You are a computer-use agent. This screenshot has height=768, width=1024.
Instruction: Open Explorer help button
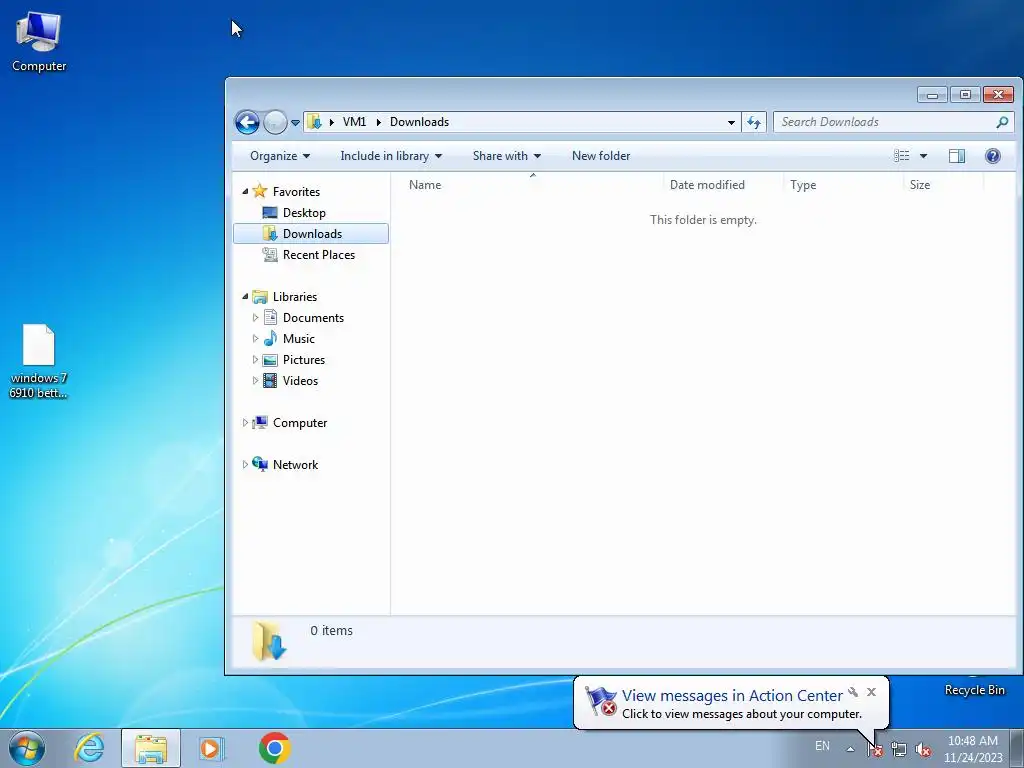click(993, 155)
